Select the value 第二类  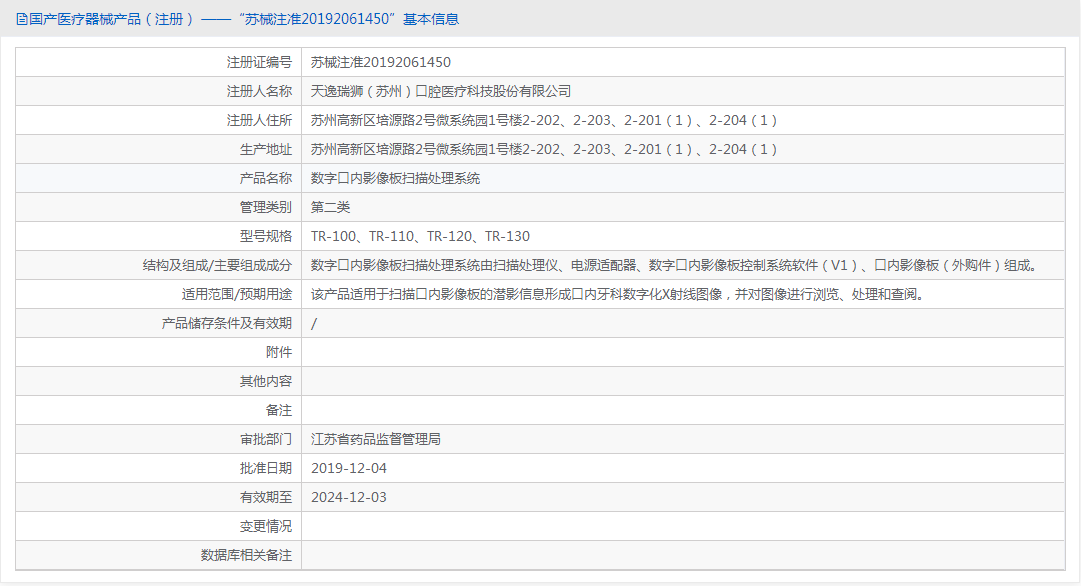coord(330,207)
